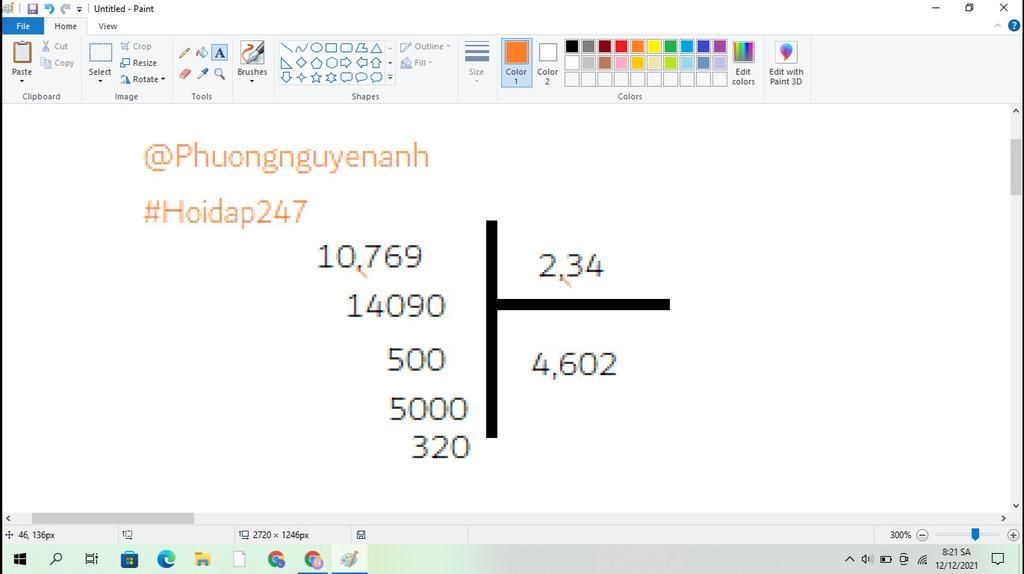Pick the purple color swatch
This screenshot has width=1024, height=574.
720,46
